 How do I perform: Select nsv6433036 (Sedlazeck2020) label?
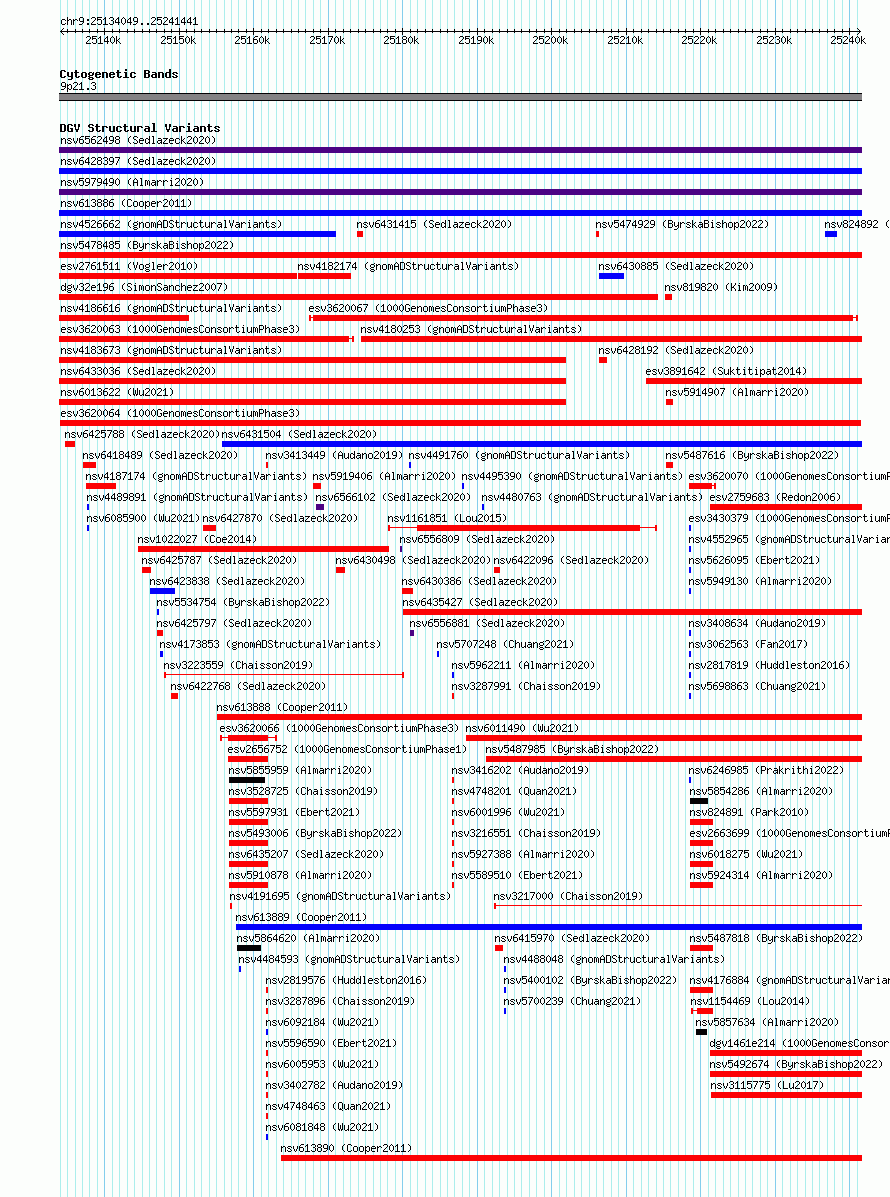tap(138, 372)
